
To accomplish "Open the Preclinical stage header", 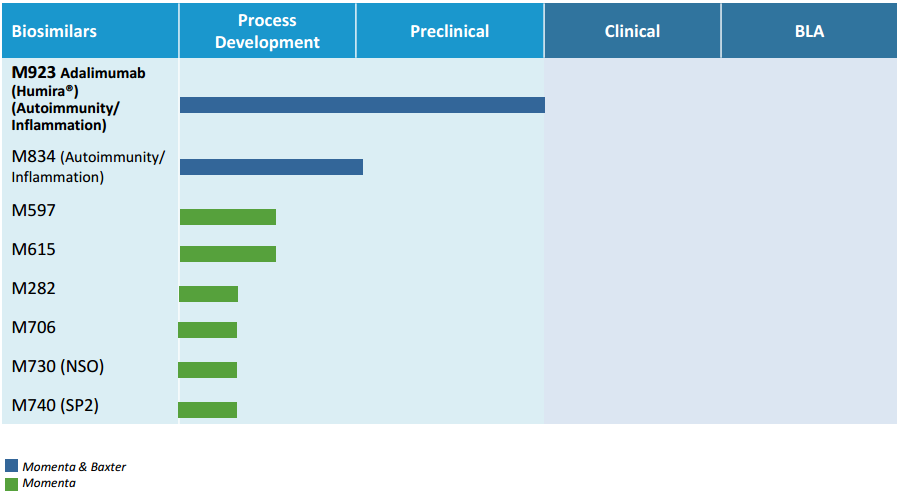I will click(449, 31).
